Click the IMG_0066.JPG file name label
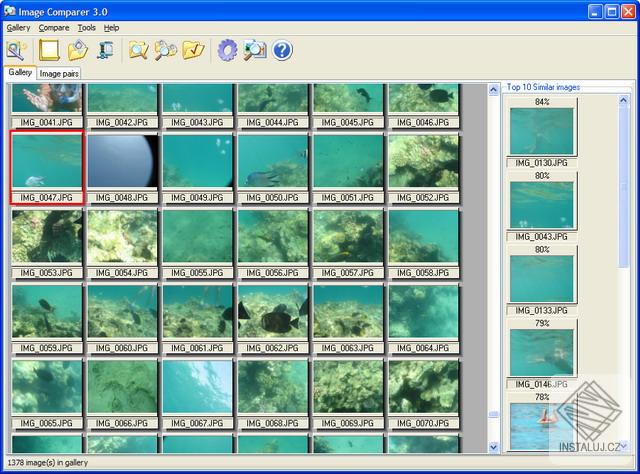This screenshot has height=474, width=640. pyautogui.click(x=122, y=423)
